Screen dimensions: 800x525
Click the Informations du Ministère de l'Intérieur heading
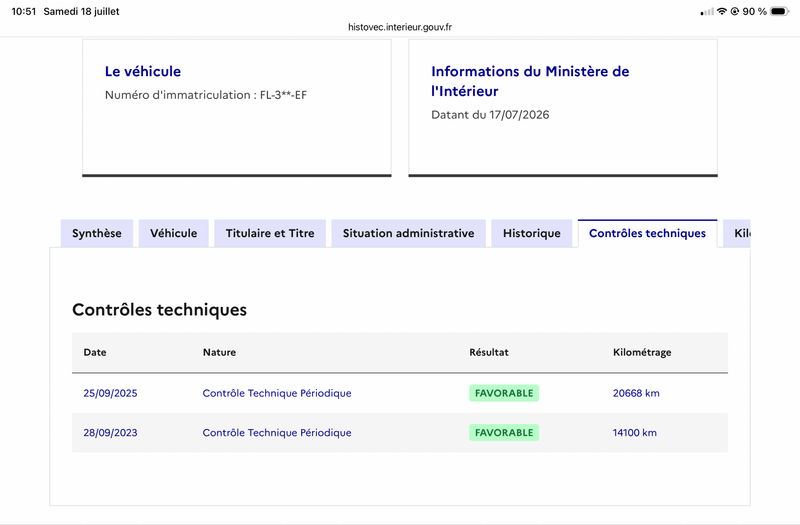tap(530, 81)
